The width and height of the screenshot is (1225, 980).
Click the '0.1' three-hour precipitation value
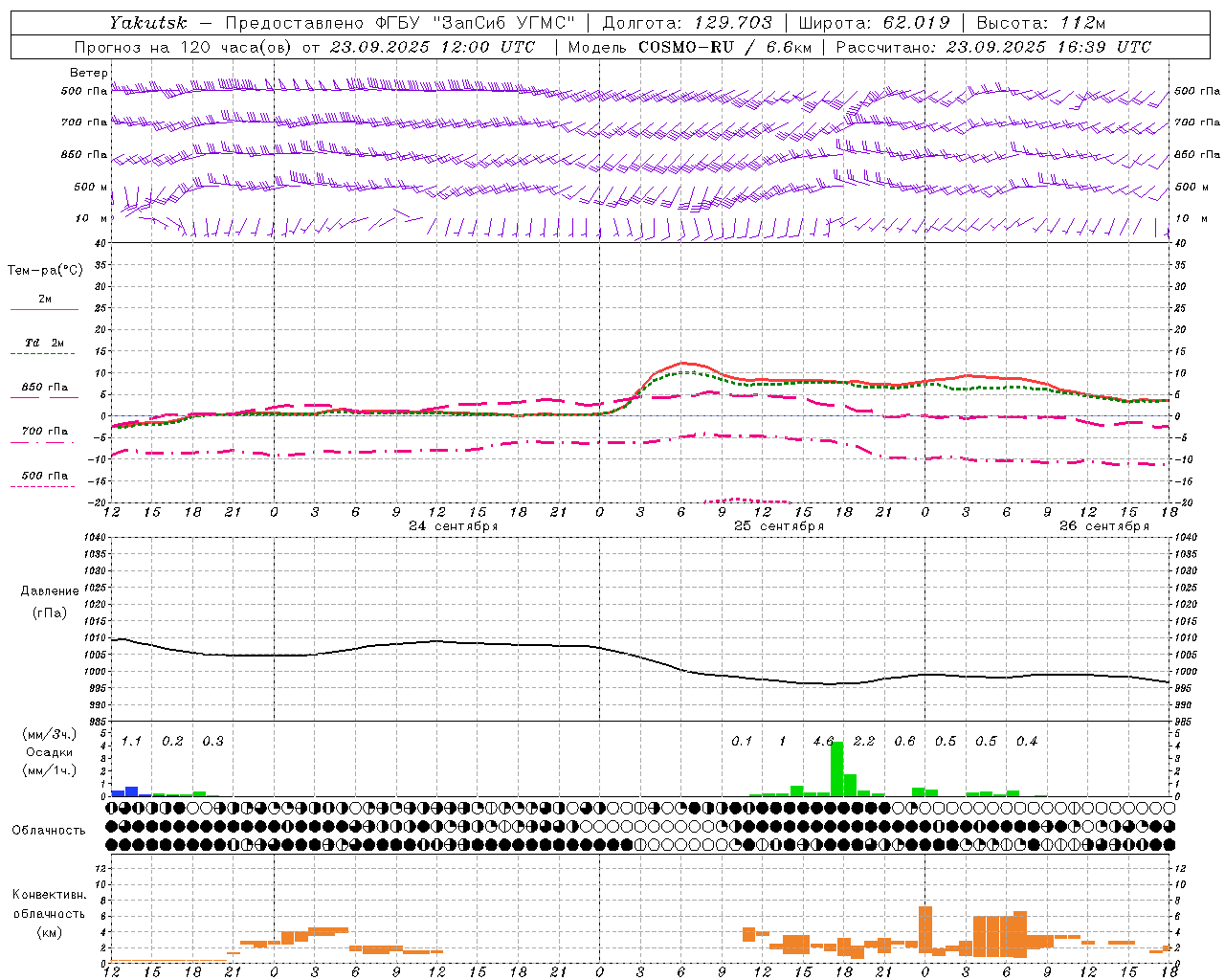pyautogui.click(x=742, y=742)
